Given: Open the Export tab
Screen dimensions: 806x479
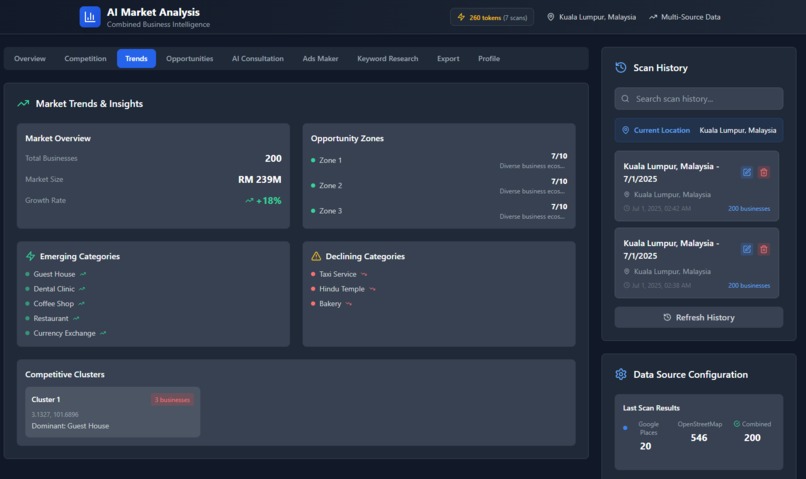Looking at the screenshot, I should (448, 59).
